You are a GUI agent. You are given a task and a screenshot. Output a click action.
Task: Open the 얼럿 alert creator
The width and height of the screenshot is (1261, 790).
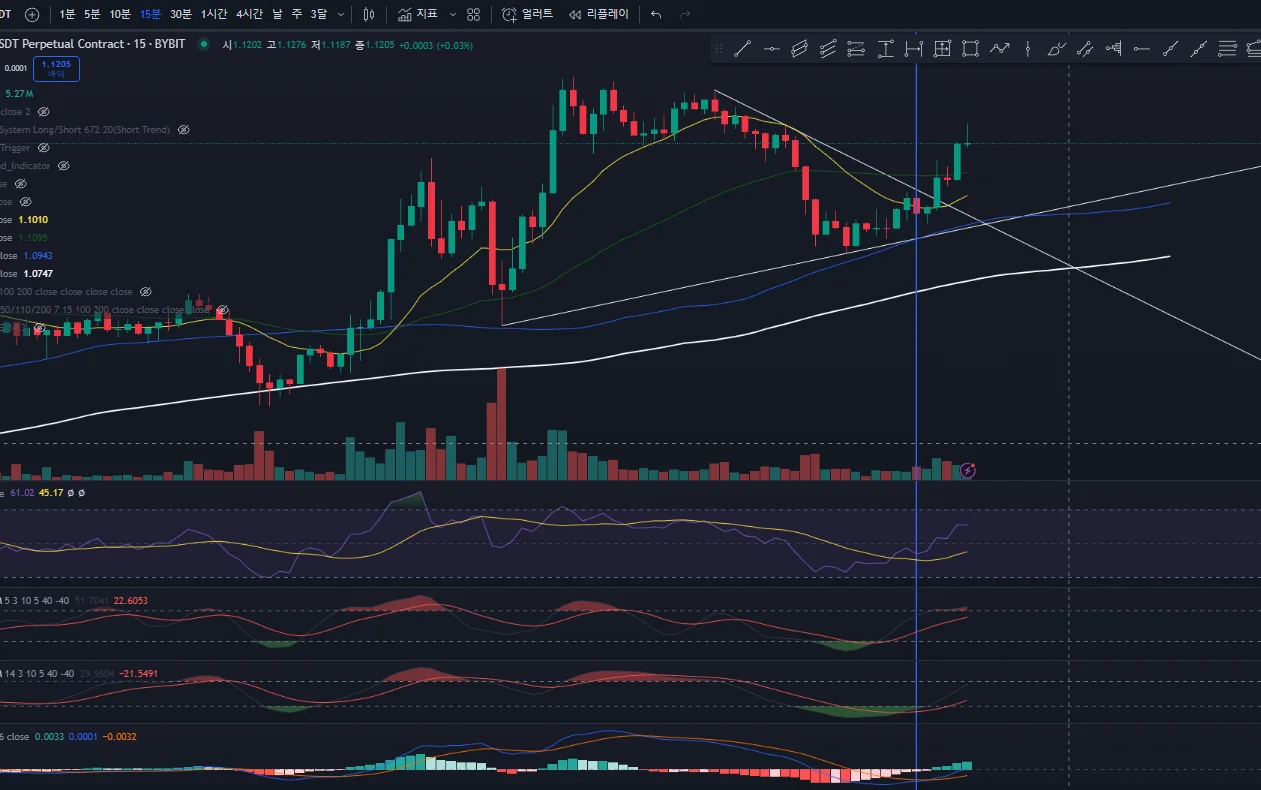(x=527, y=14)
